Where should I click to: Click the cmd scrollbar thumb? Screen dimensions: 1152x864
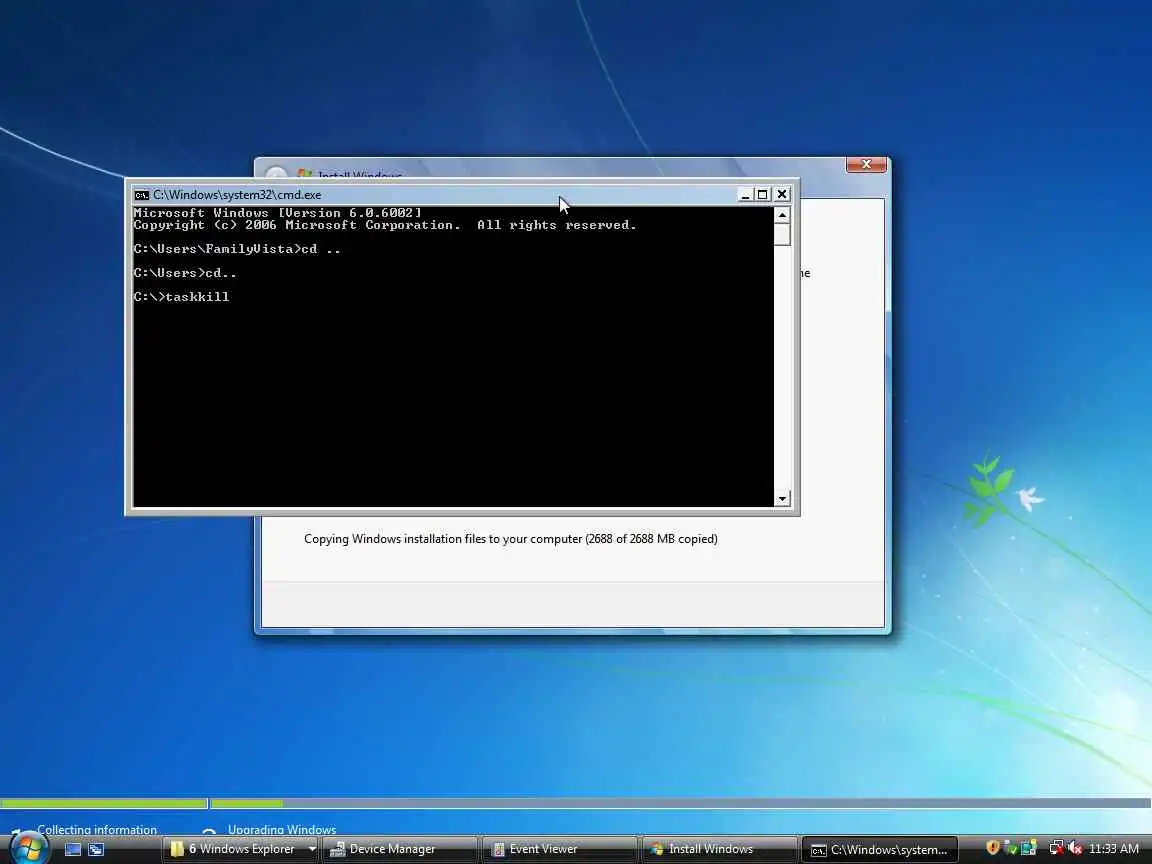click(782, 234)
